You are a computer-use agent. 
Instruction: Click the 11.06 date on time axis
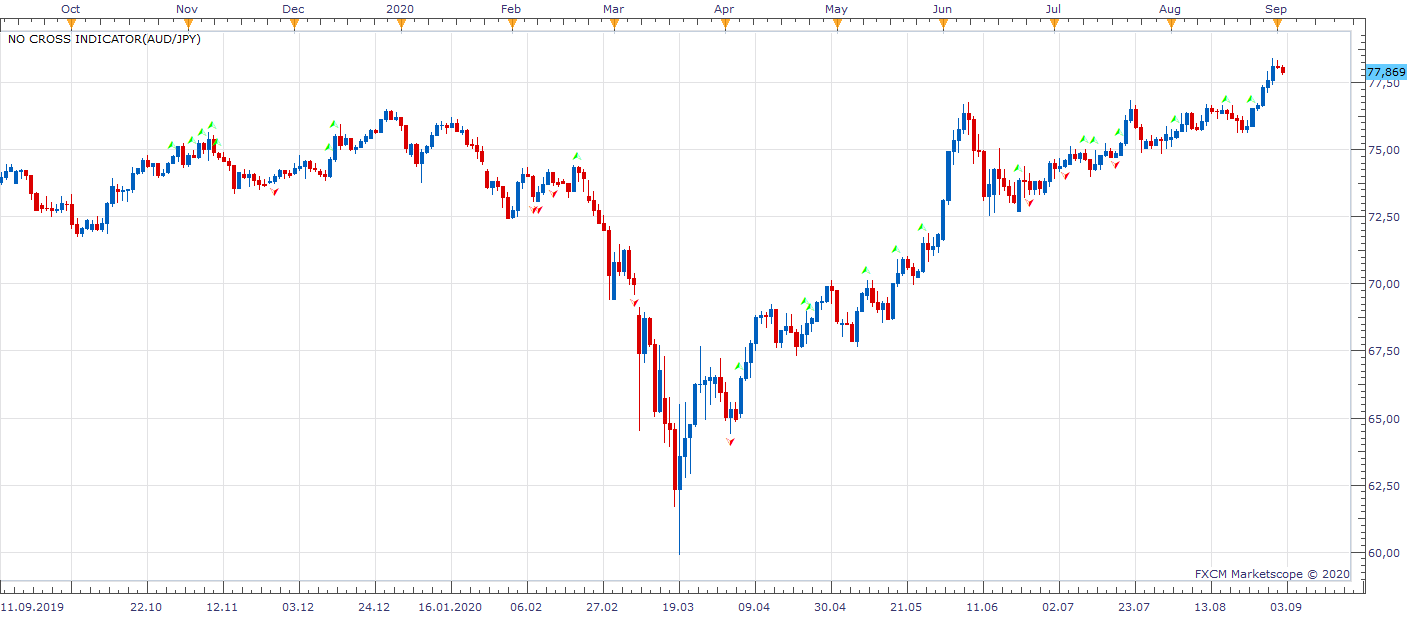click(982, 607)
